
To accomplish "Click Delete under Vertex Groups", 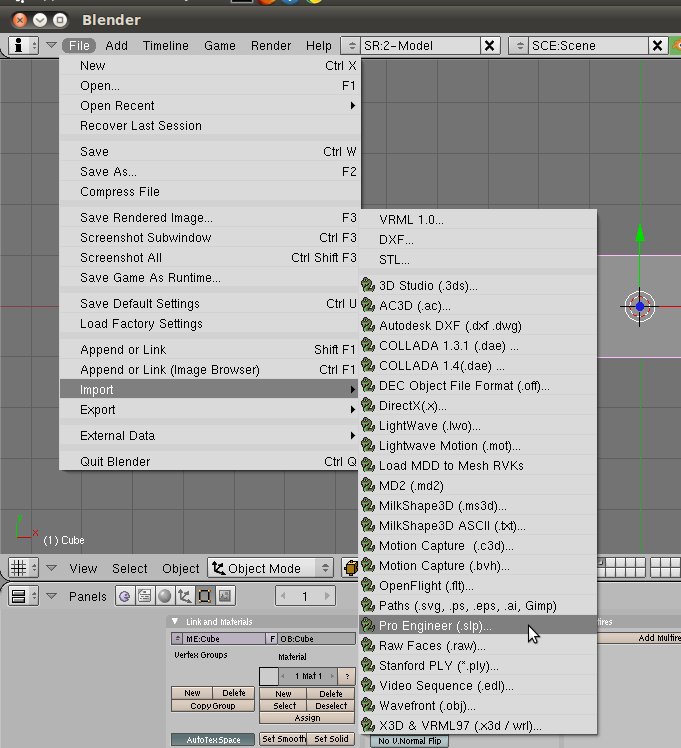I will (234, 693).
